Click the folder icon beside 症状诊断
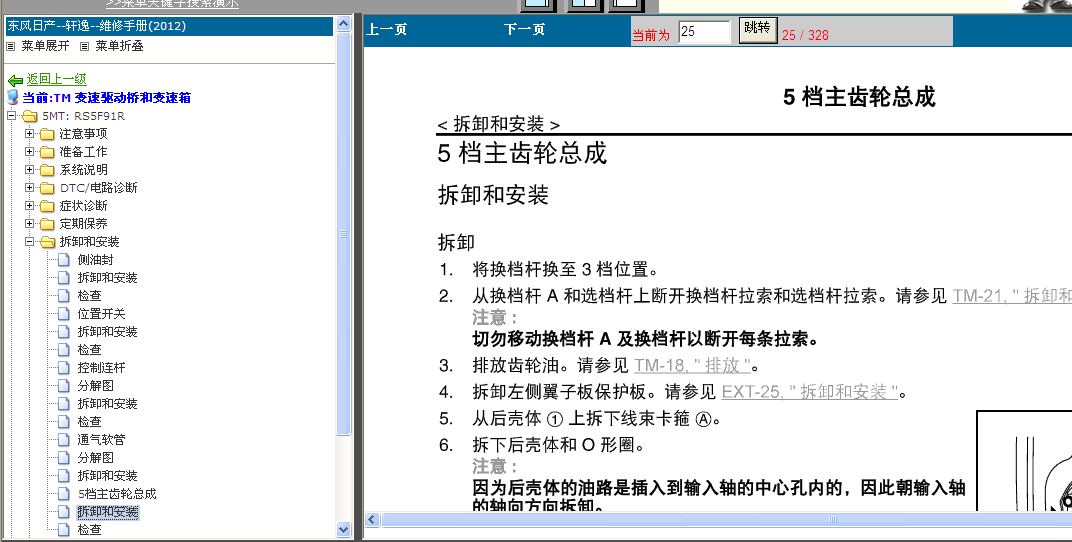The width and height of the screenshot is (1072, 542). 47,206
